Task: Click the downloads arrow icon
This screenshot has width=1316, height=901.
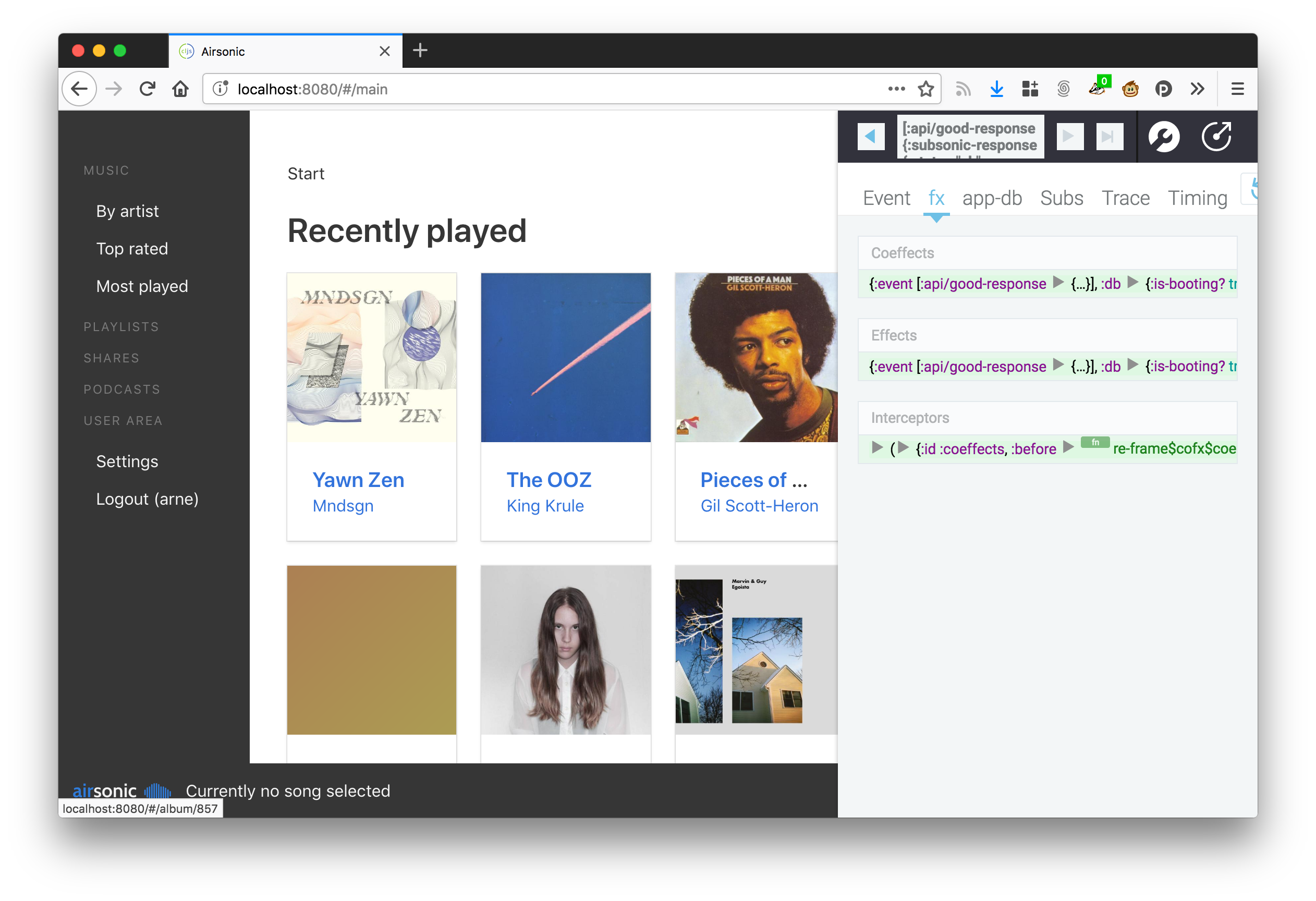Action: [x=996, y=89]
